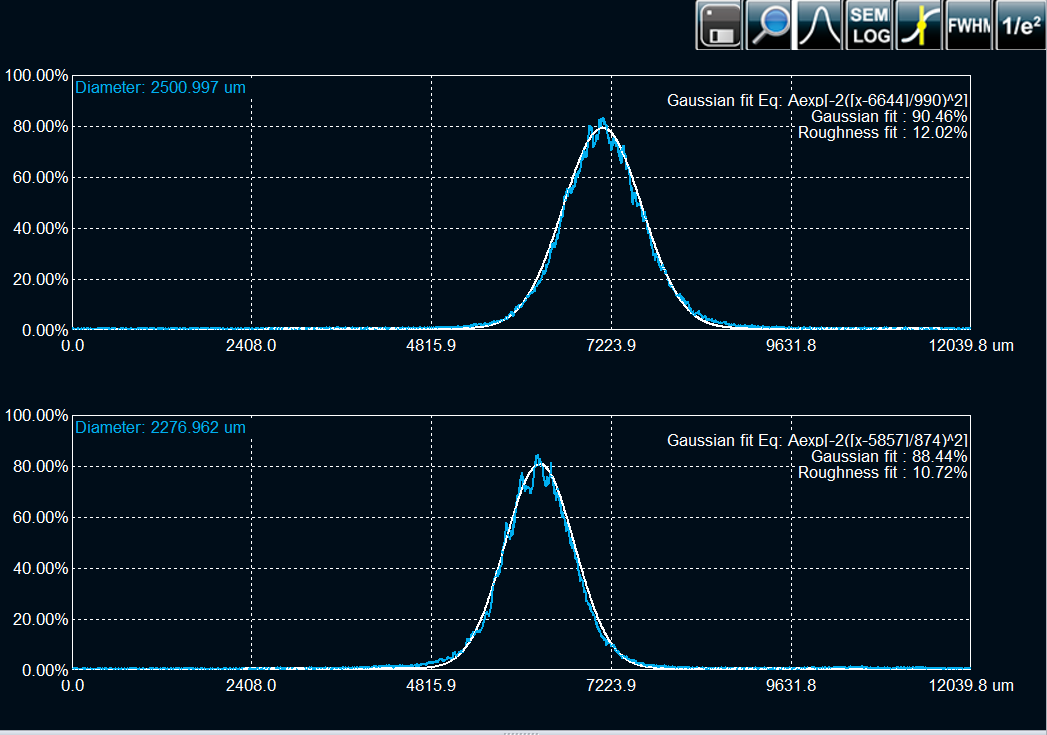Activate the magnifying glass zoom tool
Screen dimensions: 1047x735
point(769,26)
